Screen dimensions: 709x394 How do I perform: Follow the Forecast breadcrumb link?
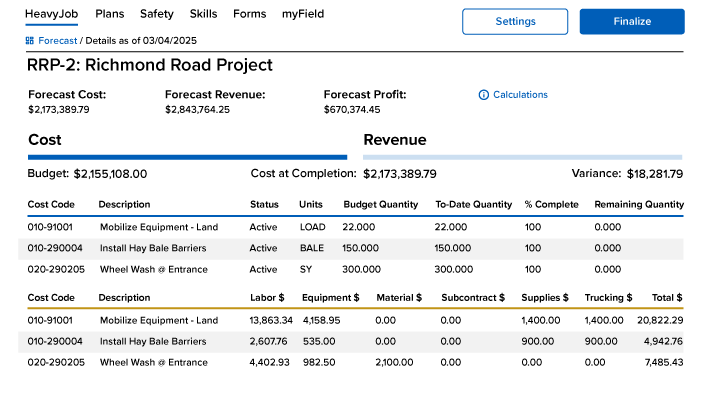(57, 41)
